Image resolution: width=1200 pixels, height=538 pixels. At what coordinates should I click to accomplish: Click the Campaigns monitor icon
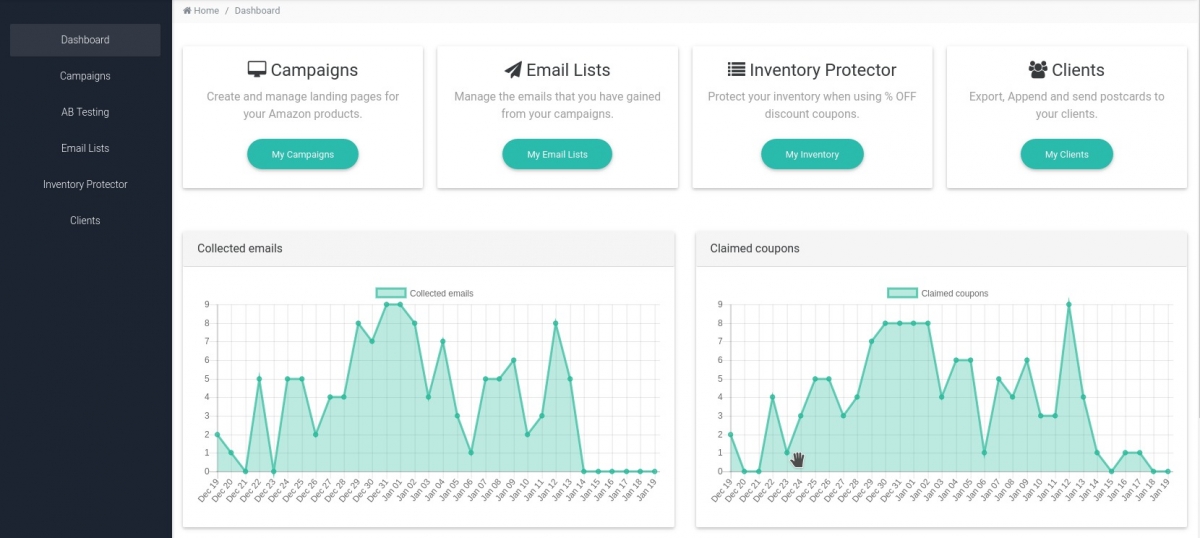(x=257, y=70)
